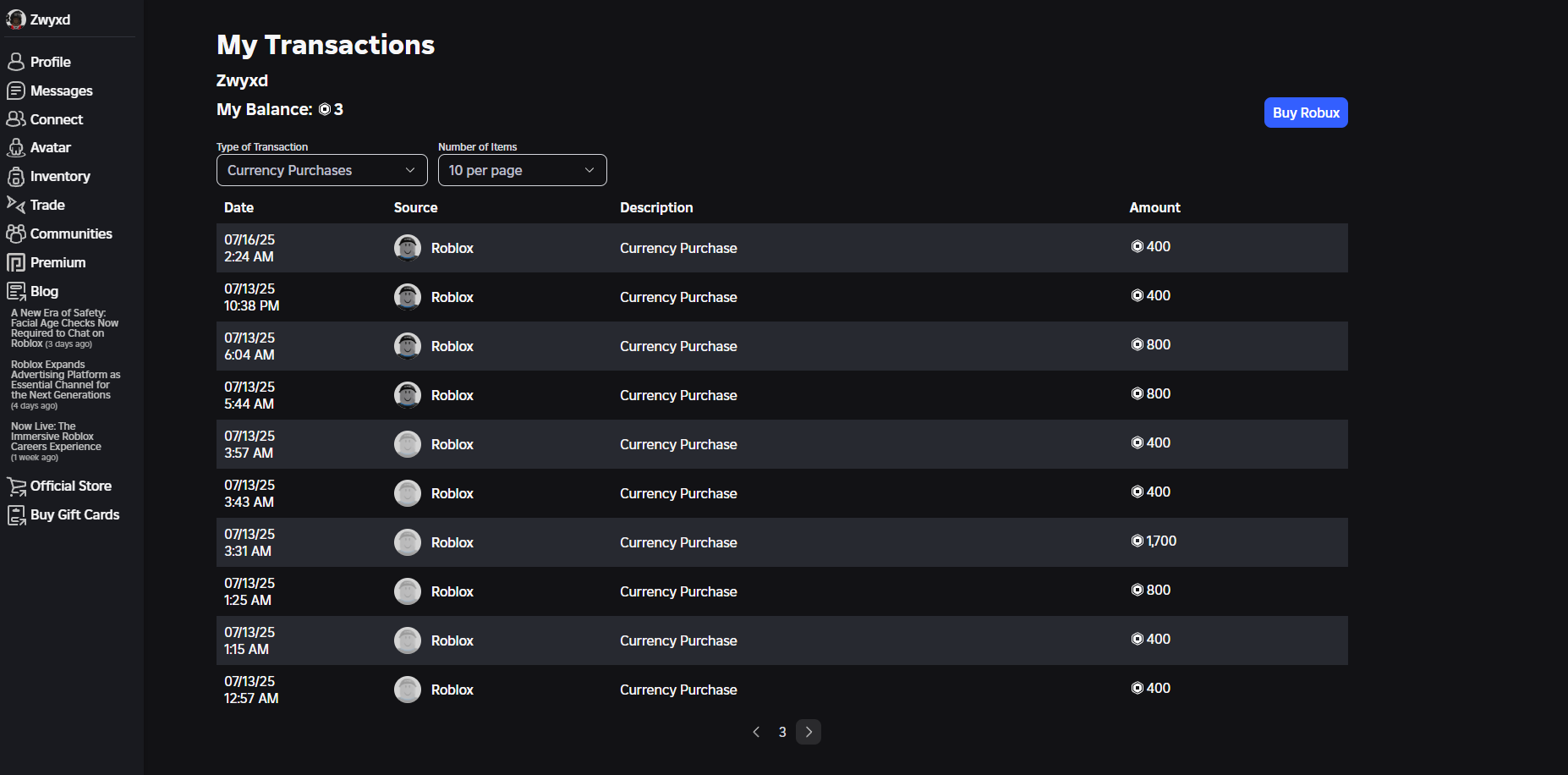
Task: Click the date 07/13/25 10:38 PM
Action: coord(251,297)
